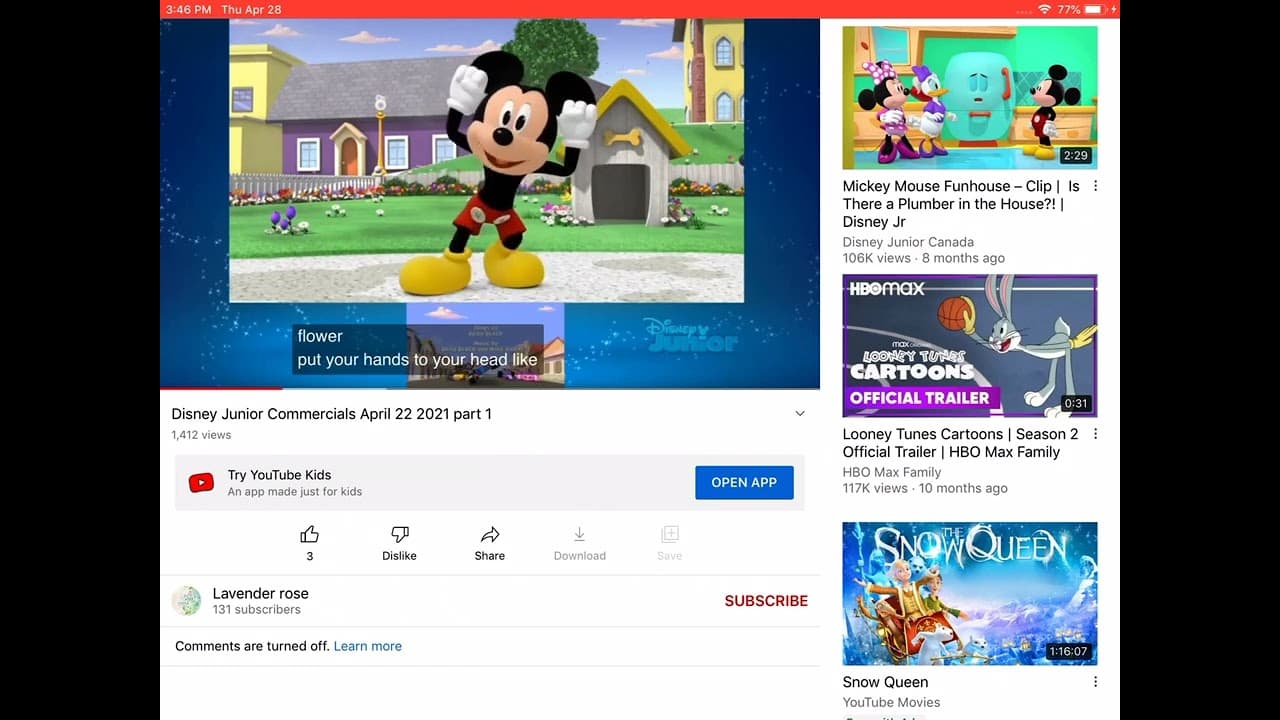
Task: Tap the YouTube Movies label
Action: [892, 702]
